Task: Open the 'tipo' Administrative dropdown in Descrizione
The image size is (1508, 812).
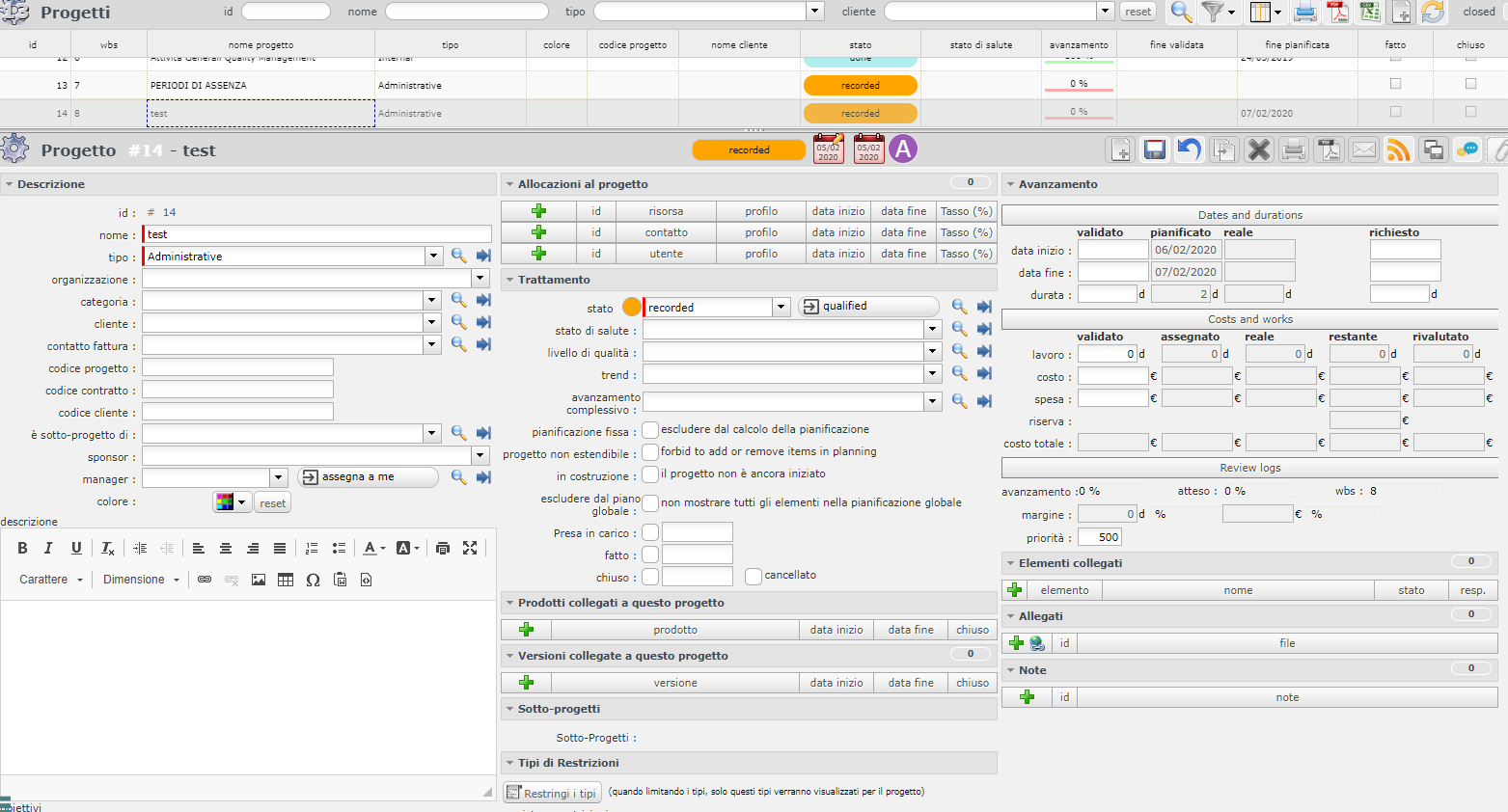Action: 433,257
